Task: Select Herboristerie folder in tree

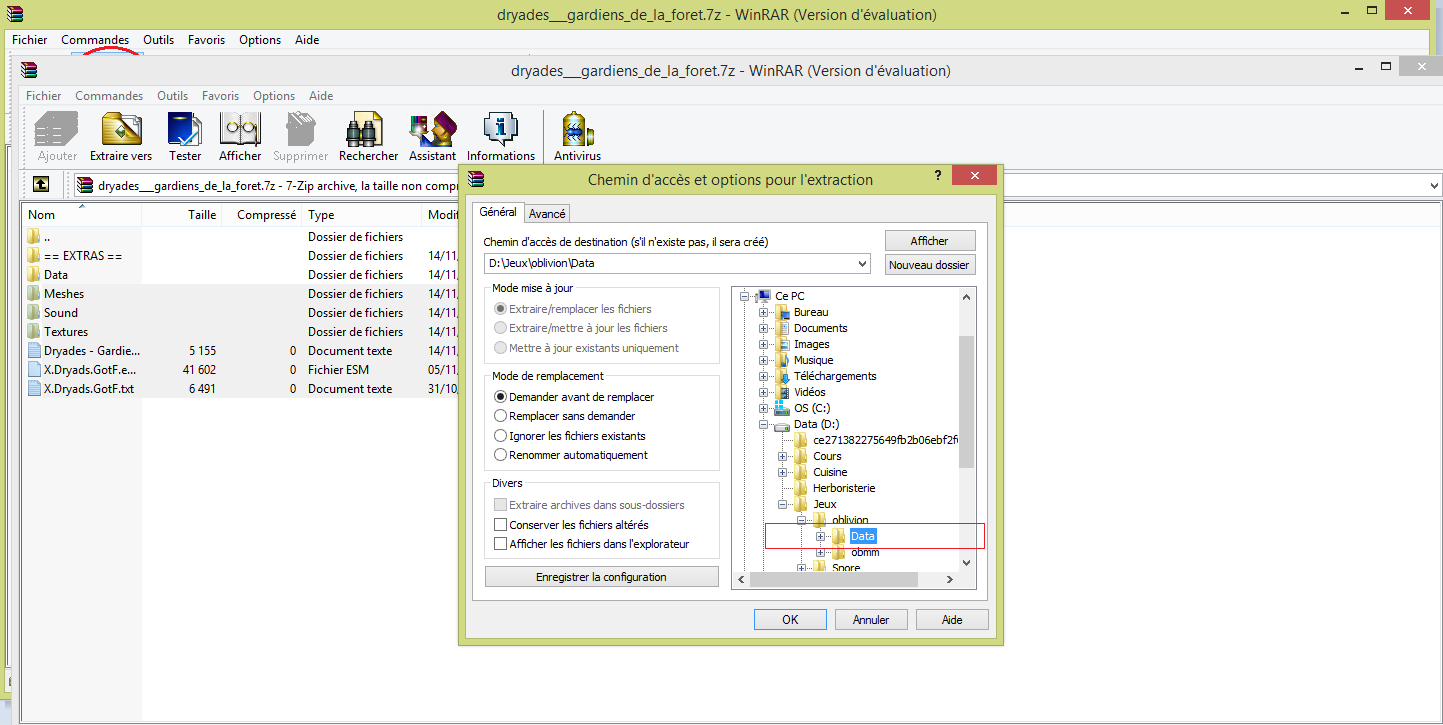Action: 843,488
